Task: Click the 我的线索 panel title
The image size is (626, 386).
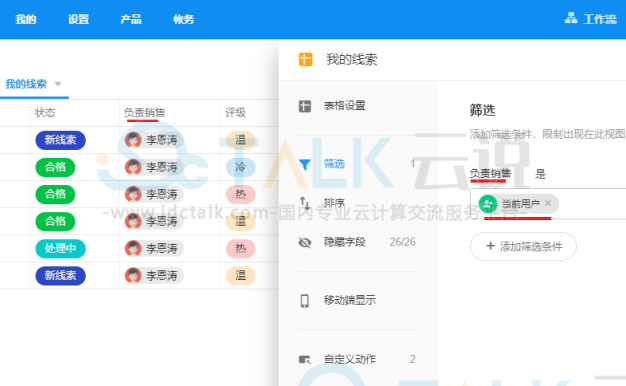Action: pos(351,59)
